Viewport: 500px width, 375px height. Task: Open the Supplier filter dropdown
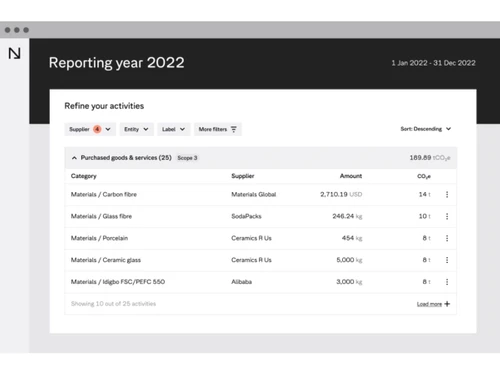90,129
